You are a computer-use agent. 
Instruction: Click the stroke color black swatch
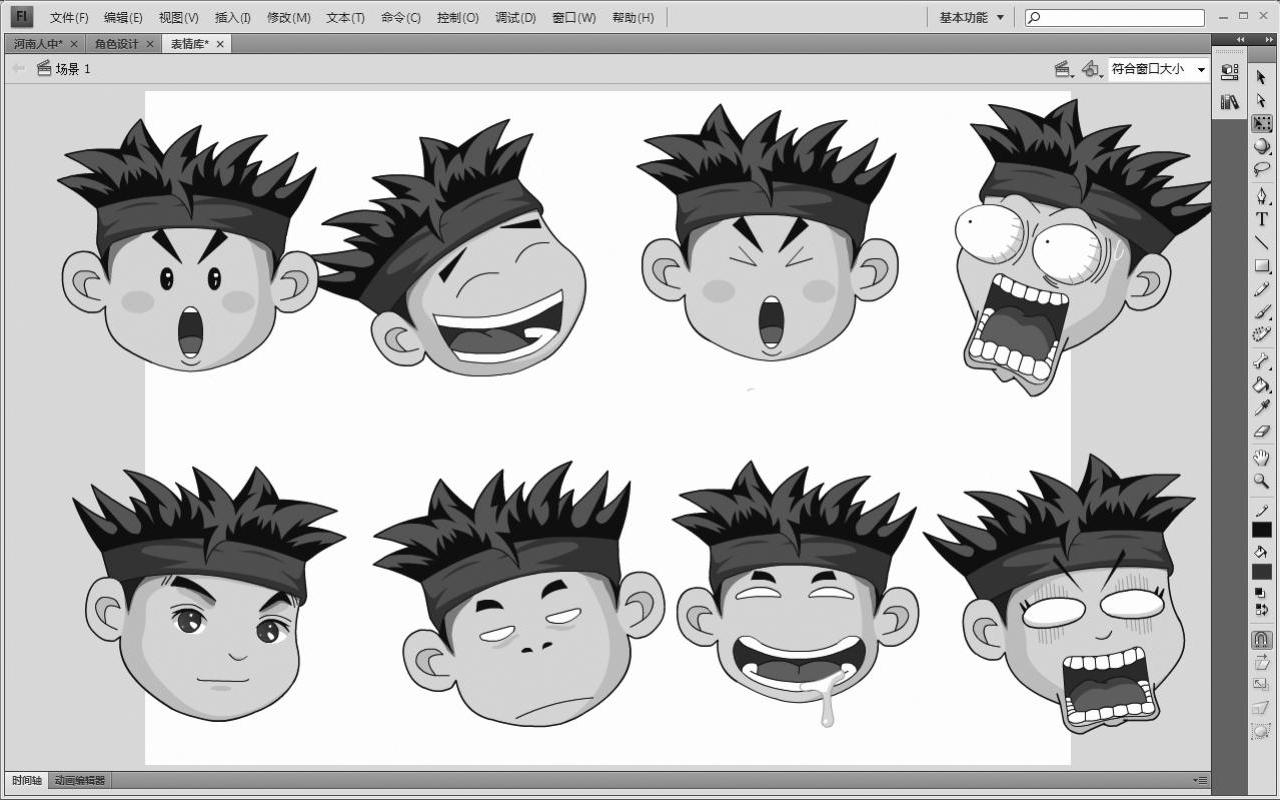1261,529
